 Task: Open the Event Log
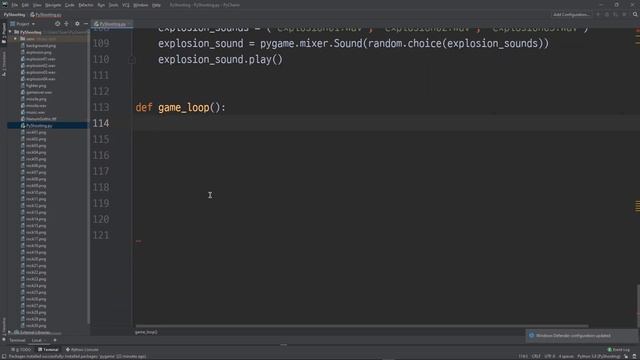click(619, 350)
